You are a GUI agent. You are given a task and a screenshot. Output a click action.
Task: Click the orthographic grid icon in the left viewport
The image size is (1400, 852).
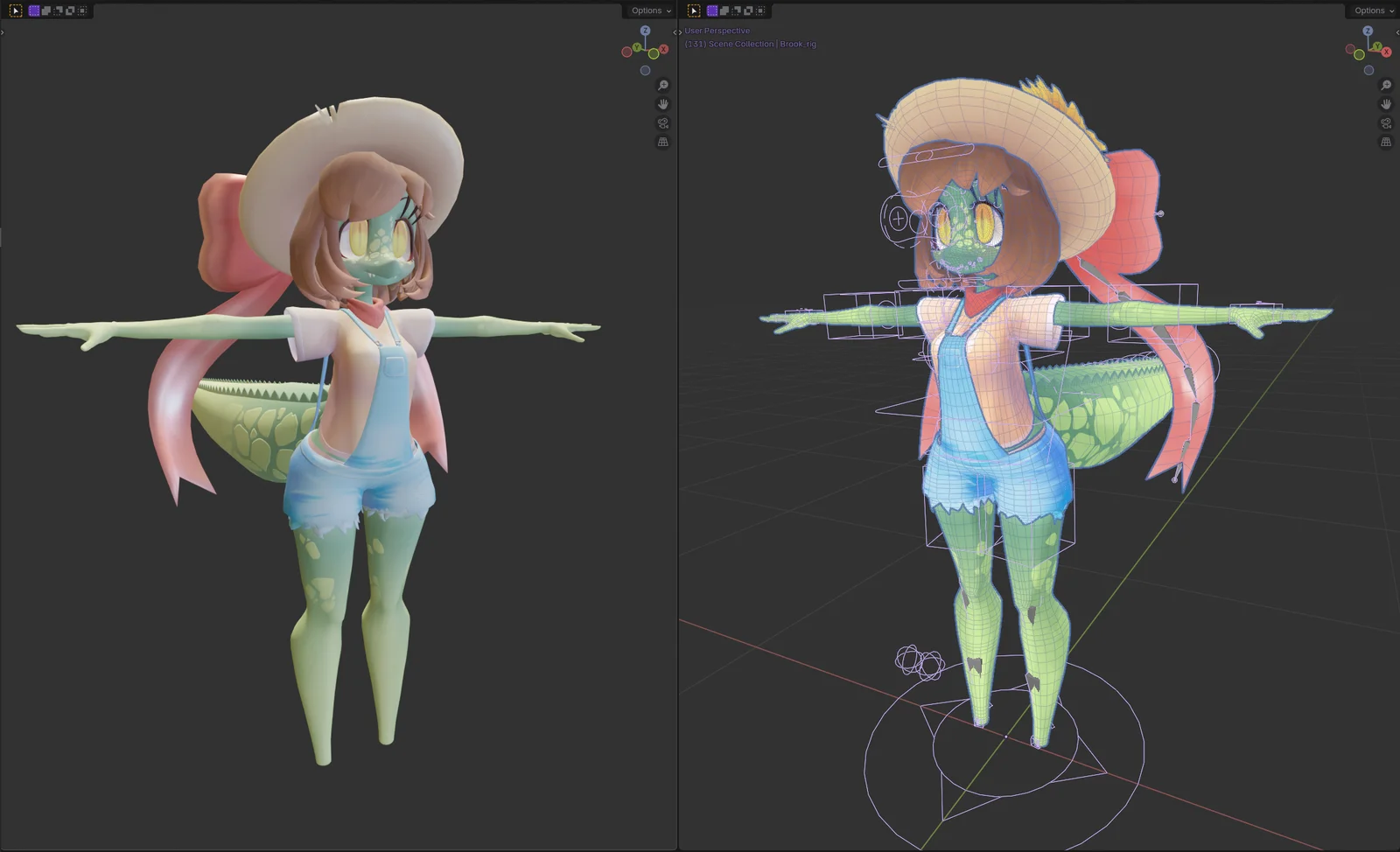point(662,143)
